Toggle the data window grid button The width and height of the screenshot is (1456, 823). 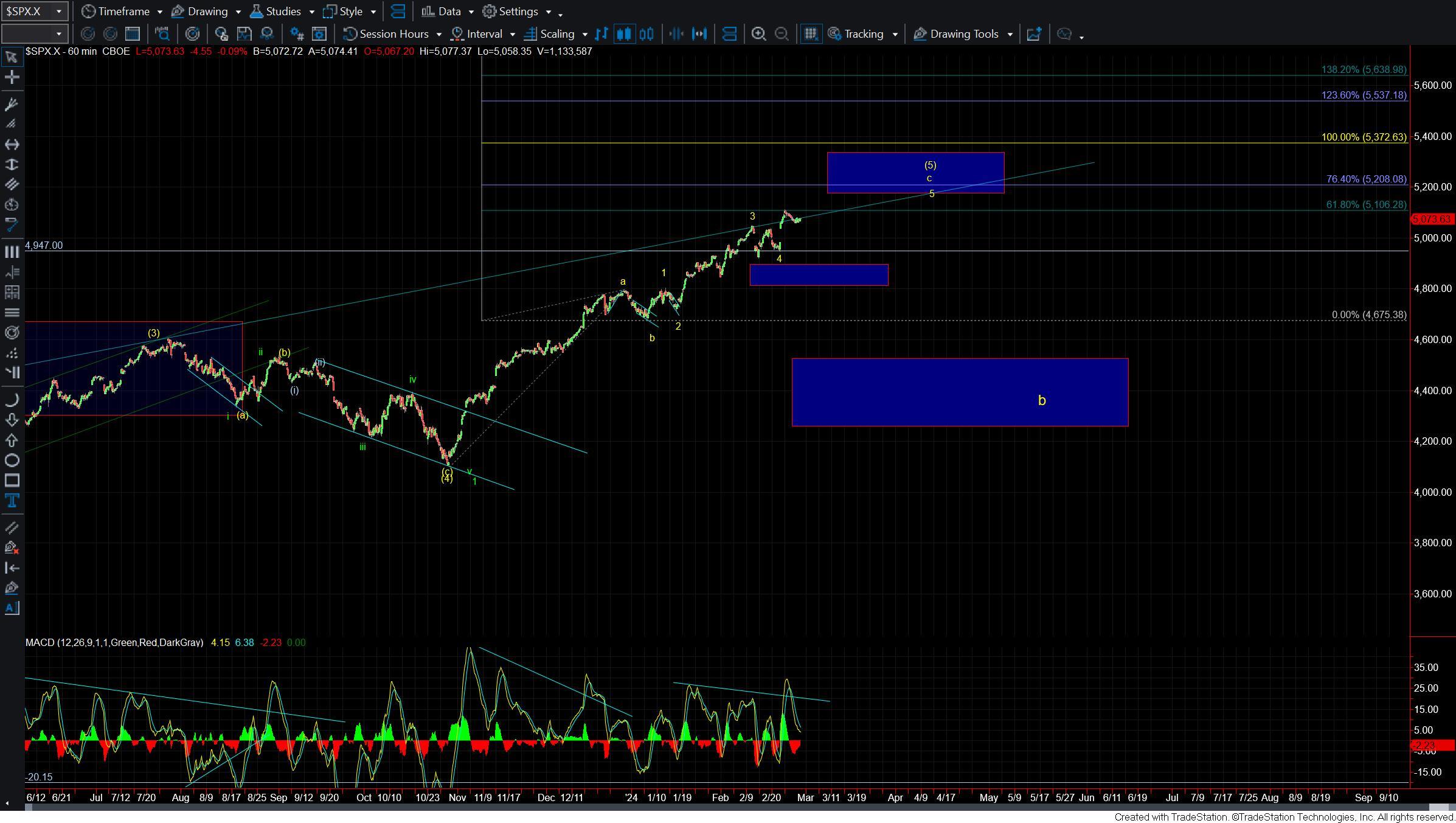tap(810, 34)
